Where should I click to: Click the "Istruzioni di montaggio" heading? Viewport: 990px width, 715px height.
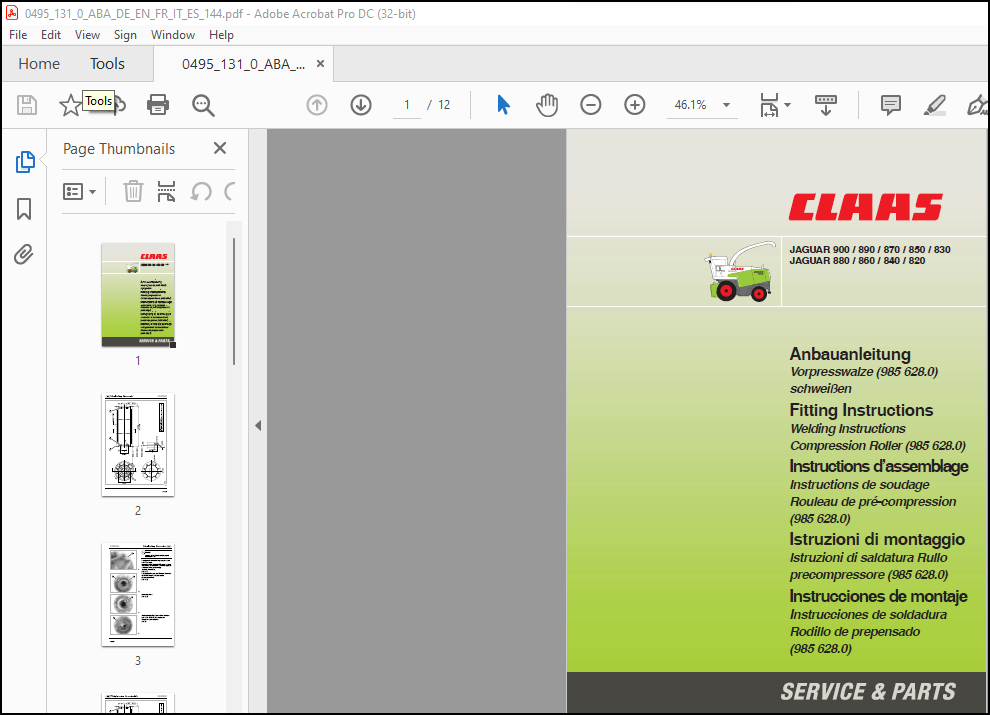[x=877, y=539]
